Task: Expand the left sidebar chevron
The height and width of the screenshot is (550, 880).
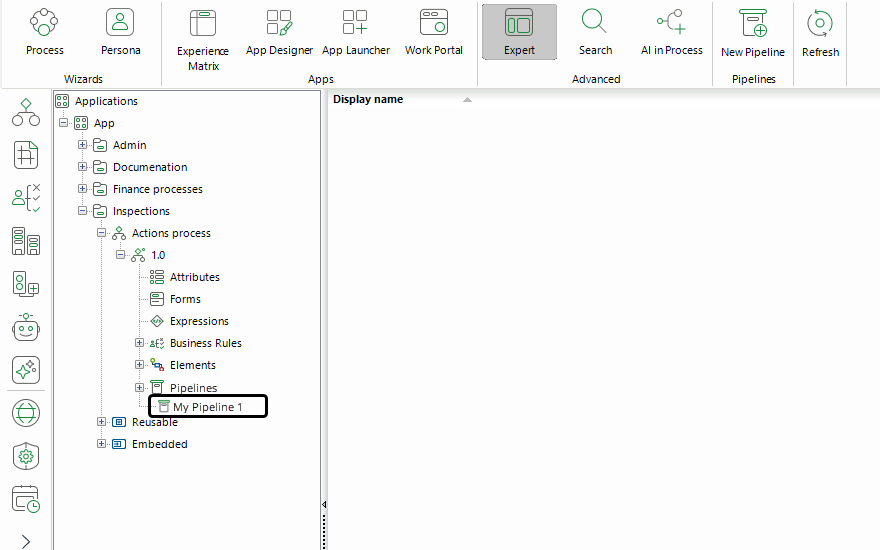Action: click(26, 540)
